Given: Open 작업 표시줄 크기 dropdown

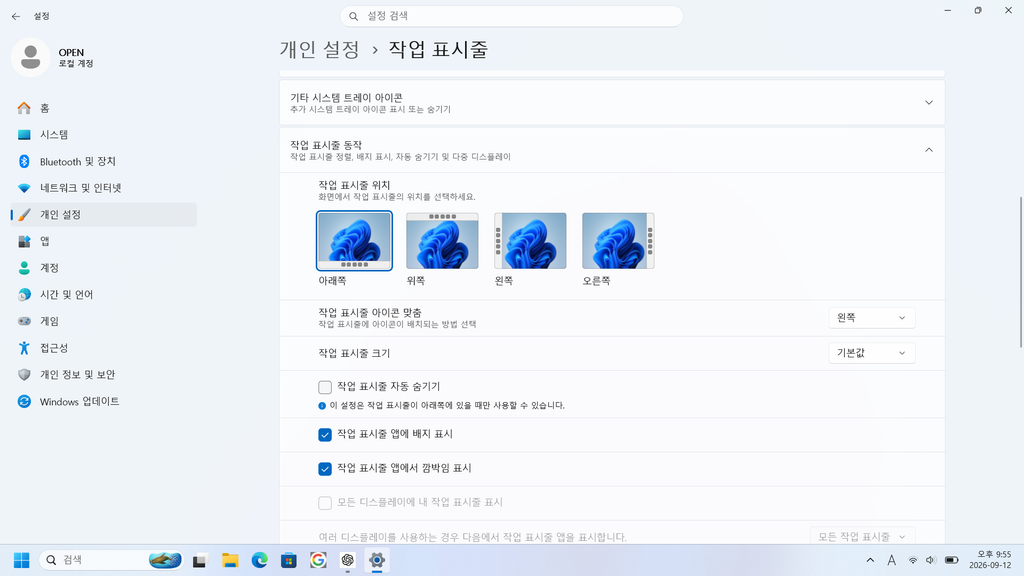Looking at the screenshot, I should point(872,353).
